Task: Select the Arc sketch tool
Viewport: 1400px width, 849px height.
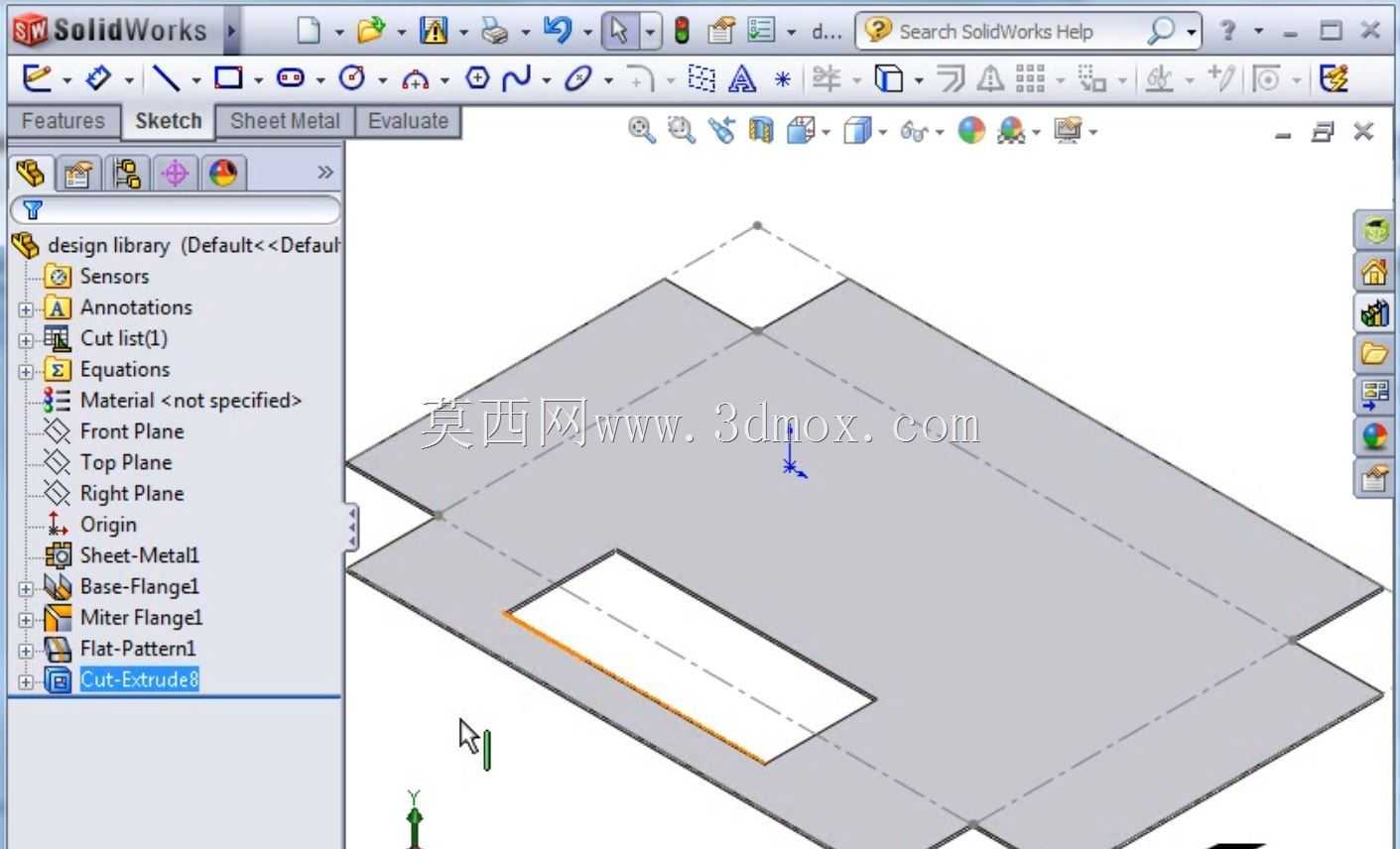Action: point(415,78)
